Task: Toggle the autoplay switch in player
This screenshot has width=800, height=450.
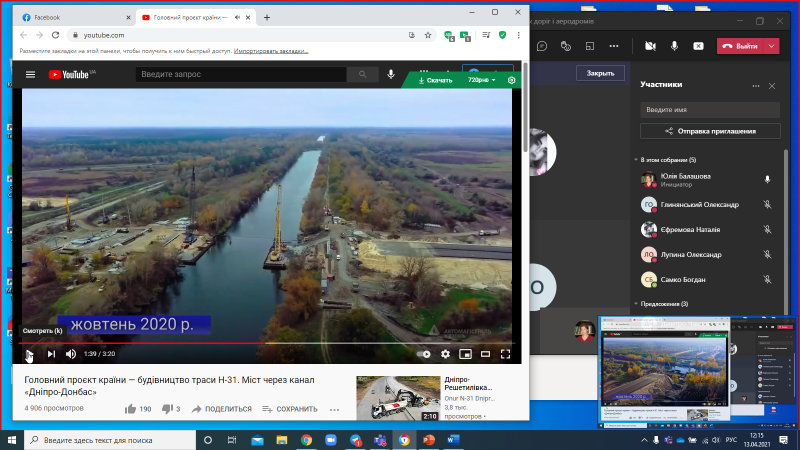Action: point(423,354)
